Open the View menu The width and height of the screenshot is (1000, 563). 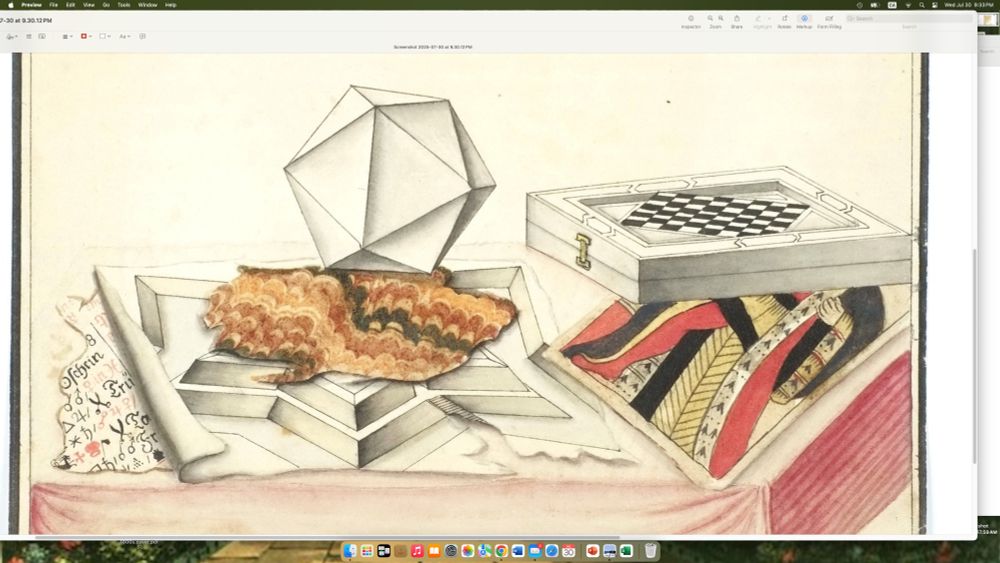click(x=89, y=4)
